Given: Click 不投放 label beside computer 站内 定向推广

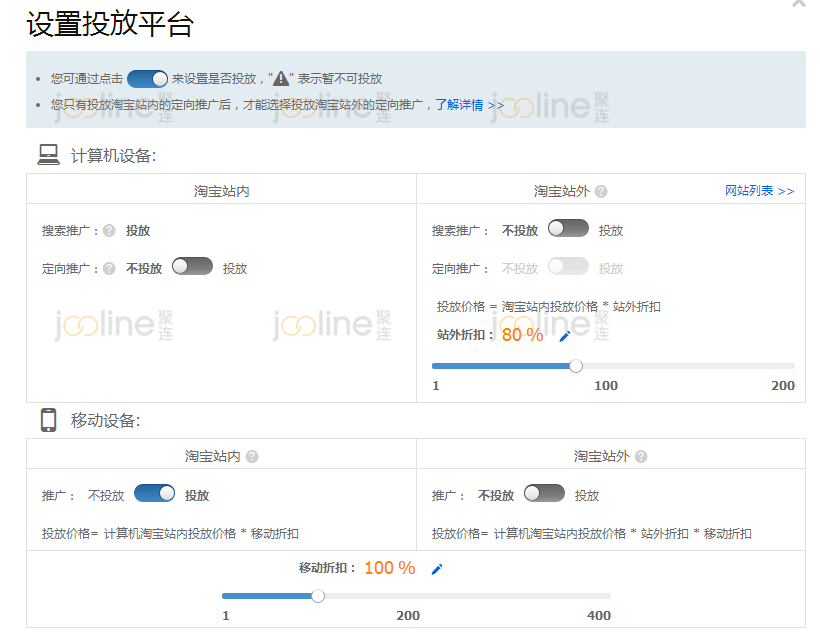Looking at the screenshot, I should pos(144,269).
